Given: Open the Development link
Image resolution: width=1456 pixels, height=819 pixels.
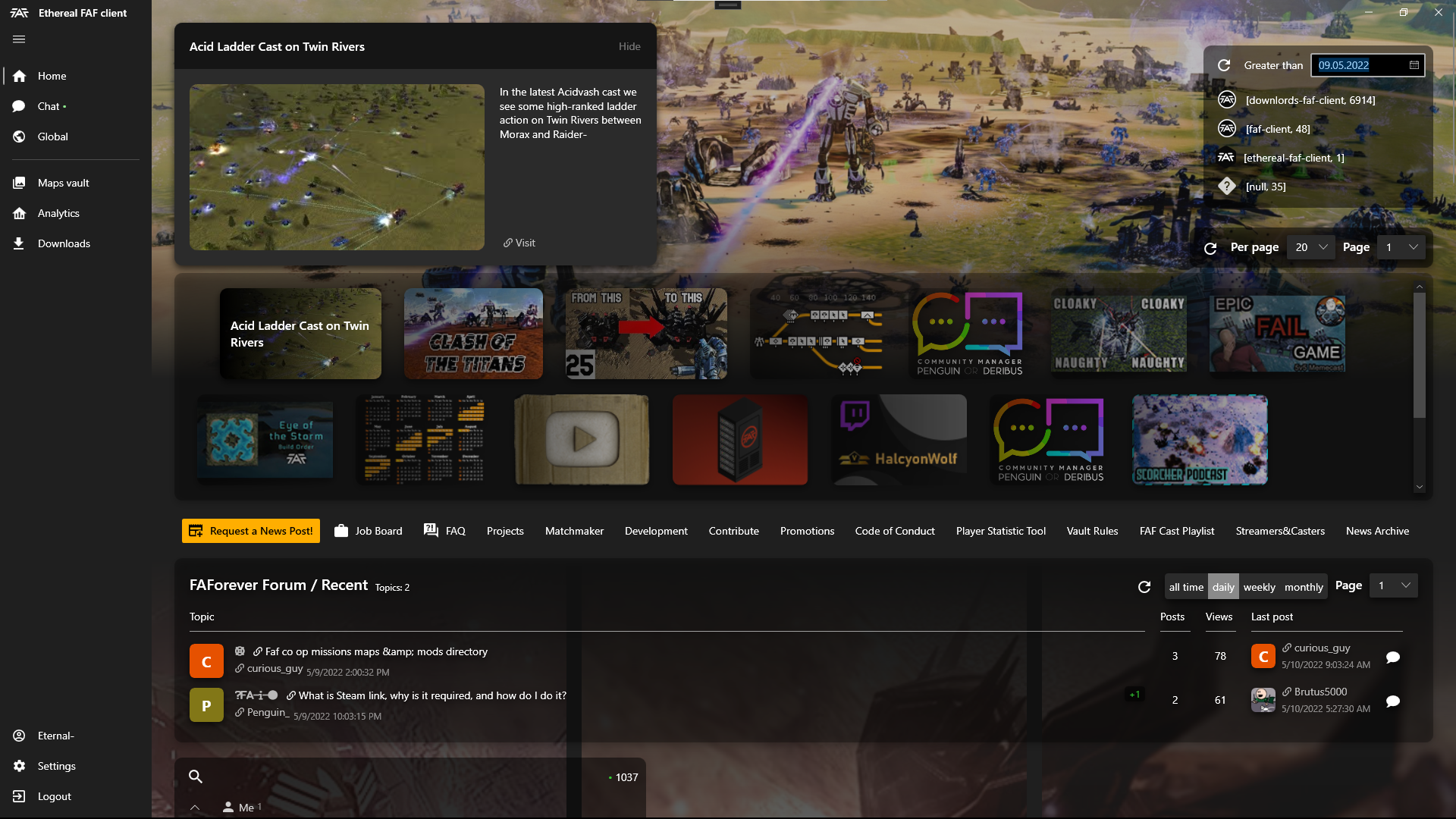Looking at the screenshot, I should point(656,531).
